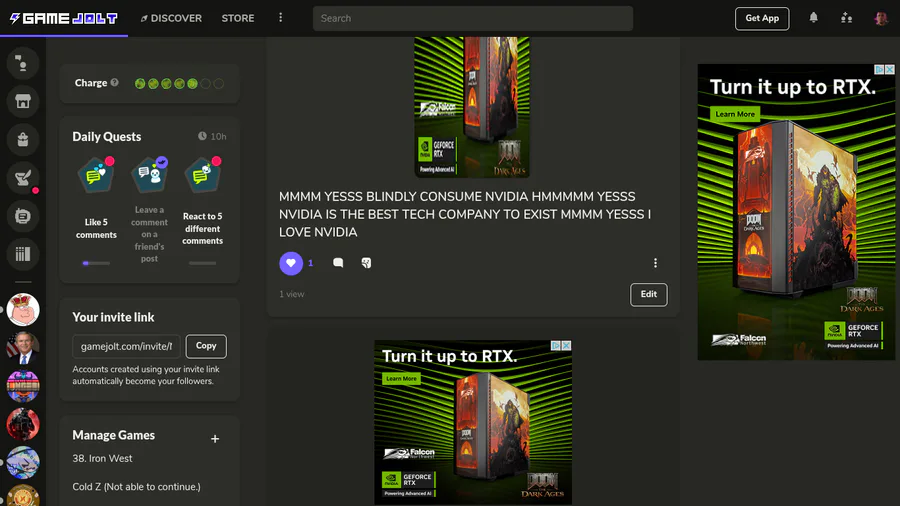
Task: Open the Peter Griffin crown community
Action: [x=23, y=310]
